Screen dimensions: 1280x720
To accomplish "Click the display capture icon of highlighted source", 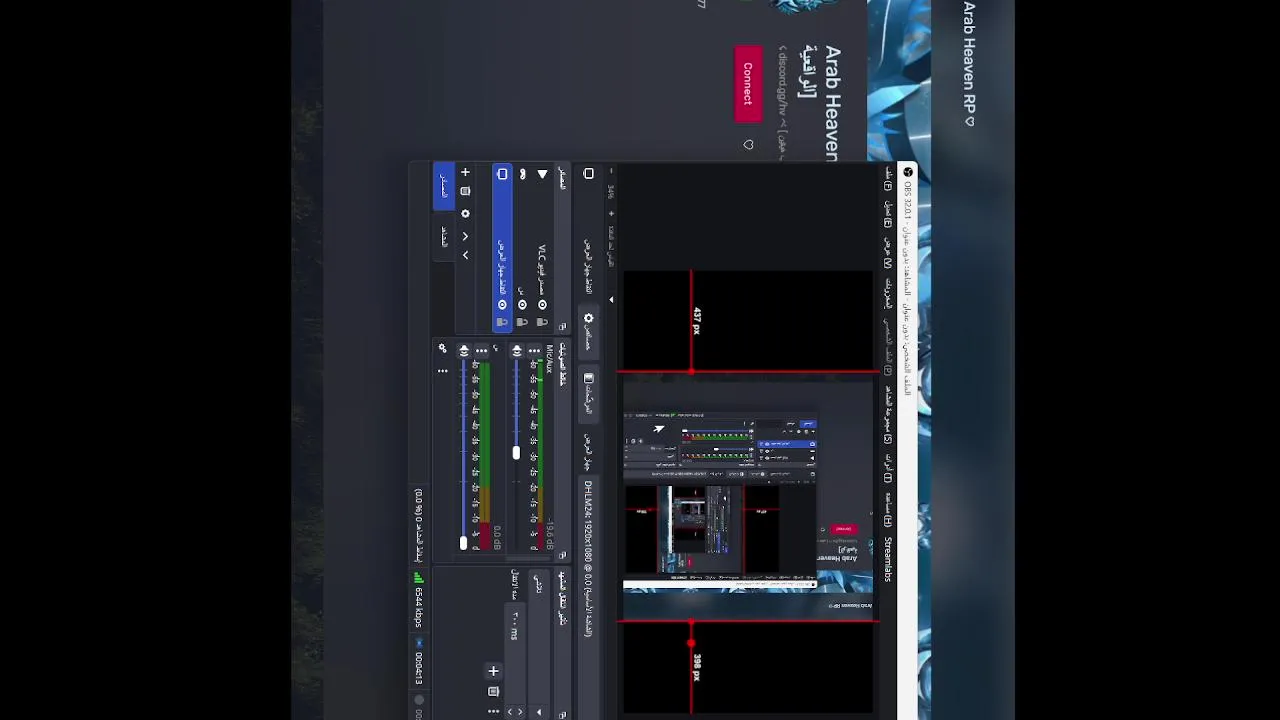I will (502, 174).
